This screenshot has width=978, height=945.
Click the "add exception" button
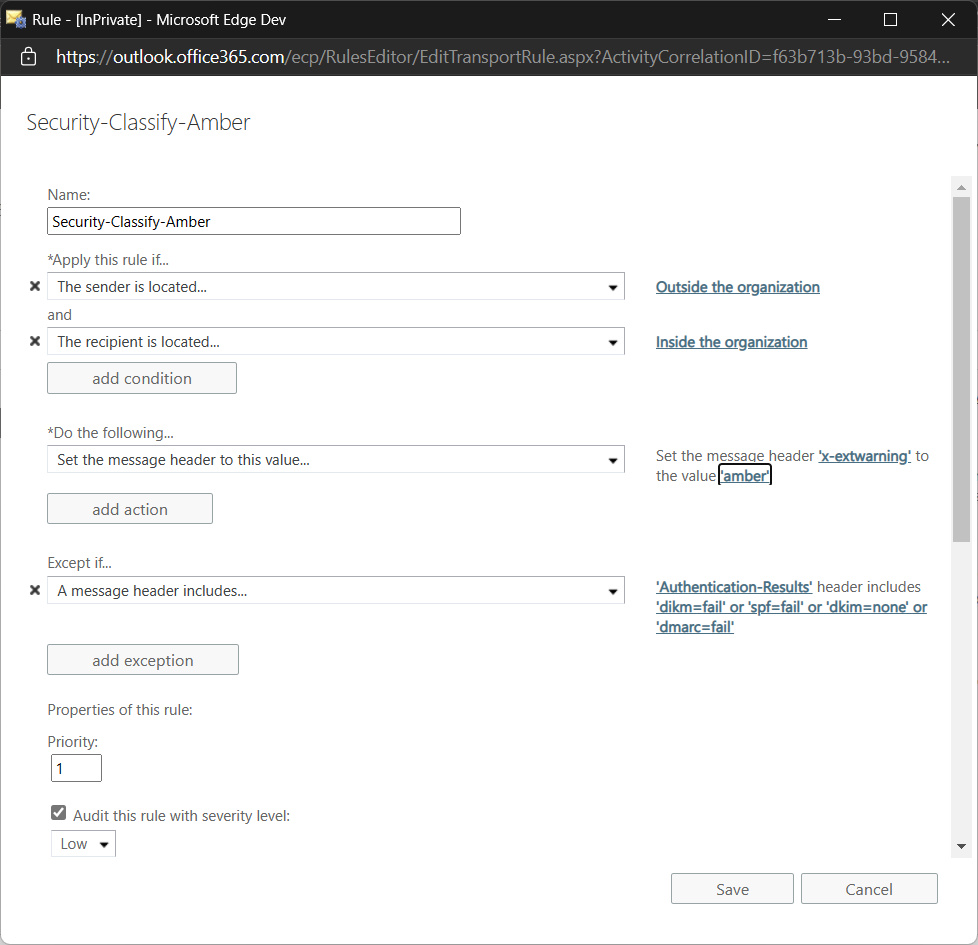click(x=142, y=659)
